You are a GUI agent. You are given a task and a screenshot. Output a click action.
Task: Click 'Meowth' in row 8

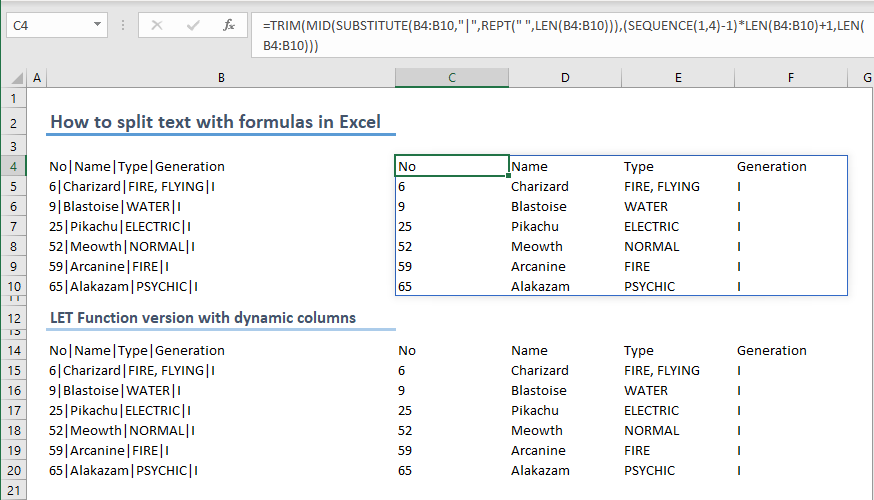pyautogui.click(x=536, y=246)
